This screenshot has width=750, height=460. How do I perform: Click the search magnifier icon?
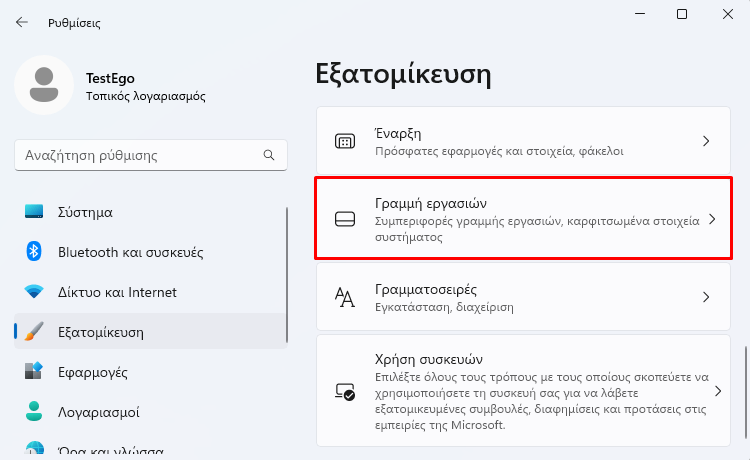(x=269, y=156)
